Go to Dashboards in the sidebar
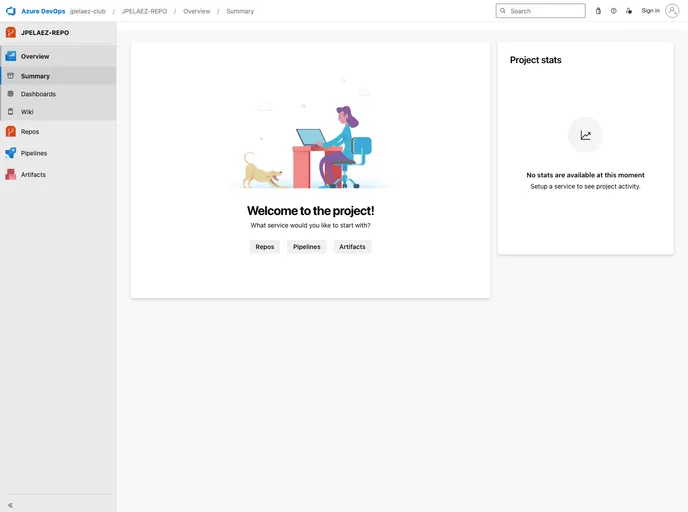This screenshot has width=688, height=512. 38,94
